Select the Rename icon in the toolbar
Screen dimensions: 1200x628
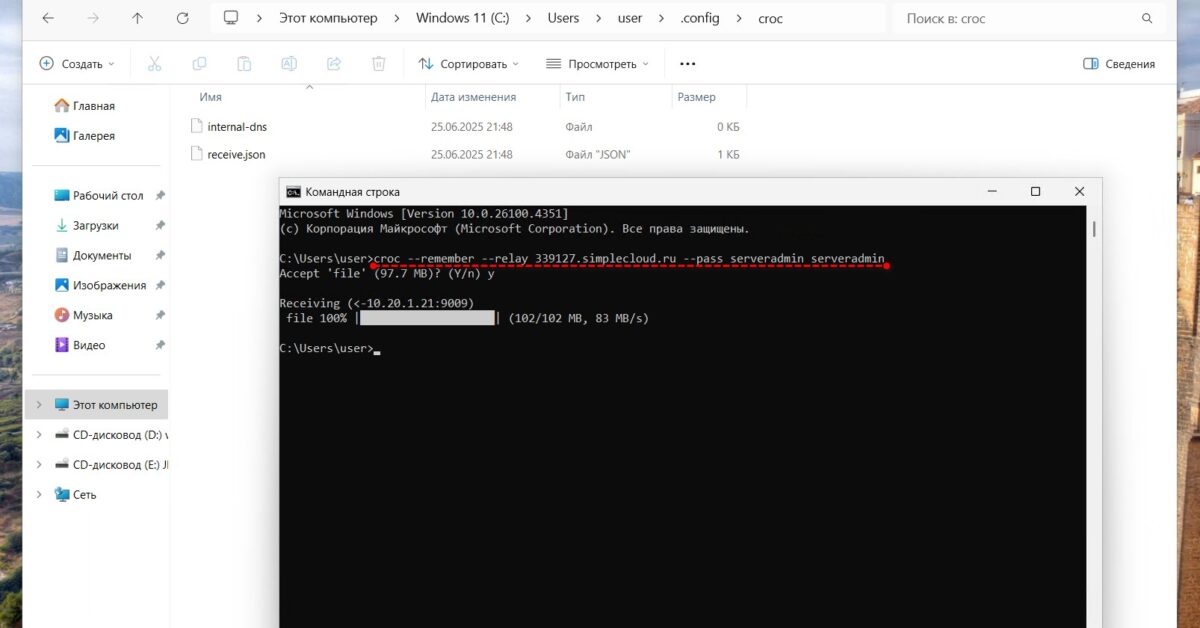(289, 63)
